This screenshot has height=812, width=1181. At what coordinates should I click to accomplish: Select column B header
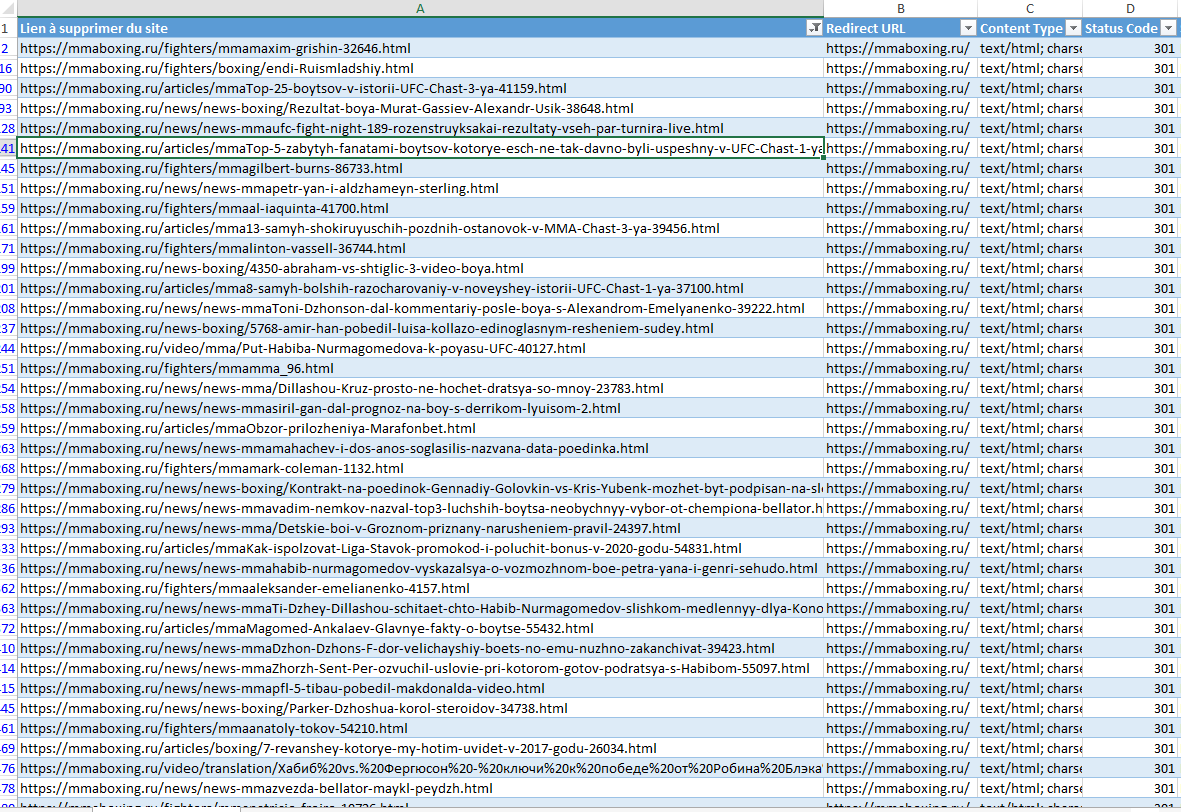(900, 9)
